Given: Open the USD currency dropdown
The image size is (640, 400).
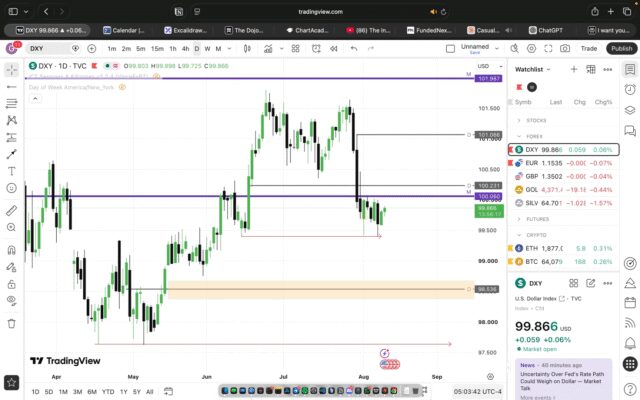Looking at the screenshot, I should tap(490, 66).
